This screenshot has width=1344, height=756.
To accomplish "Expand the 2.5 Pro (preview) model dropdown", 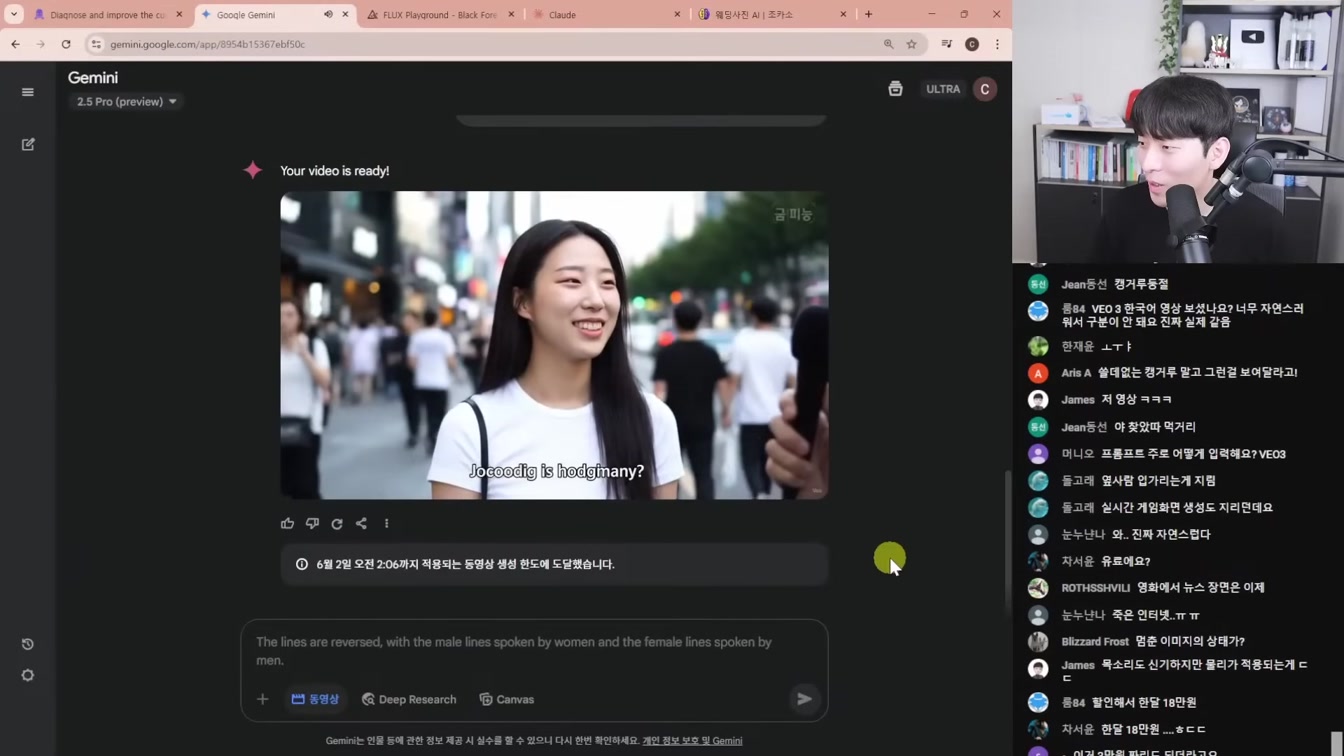I will [126, 101].
